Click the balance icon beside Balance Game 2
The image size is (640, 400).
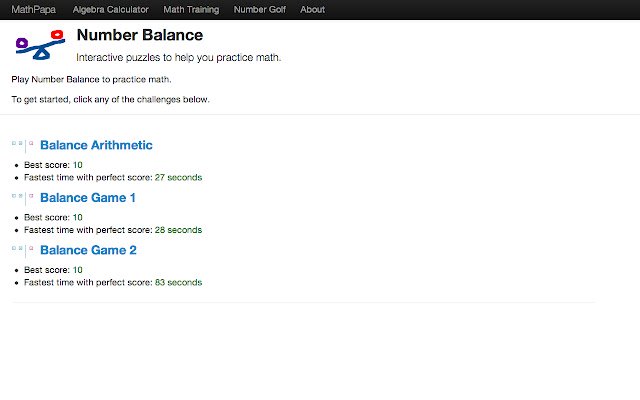click(23, 250)
